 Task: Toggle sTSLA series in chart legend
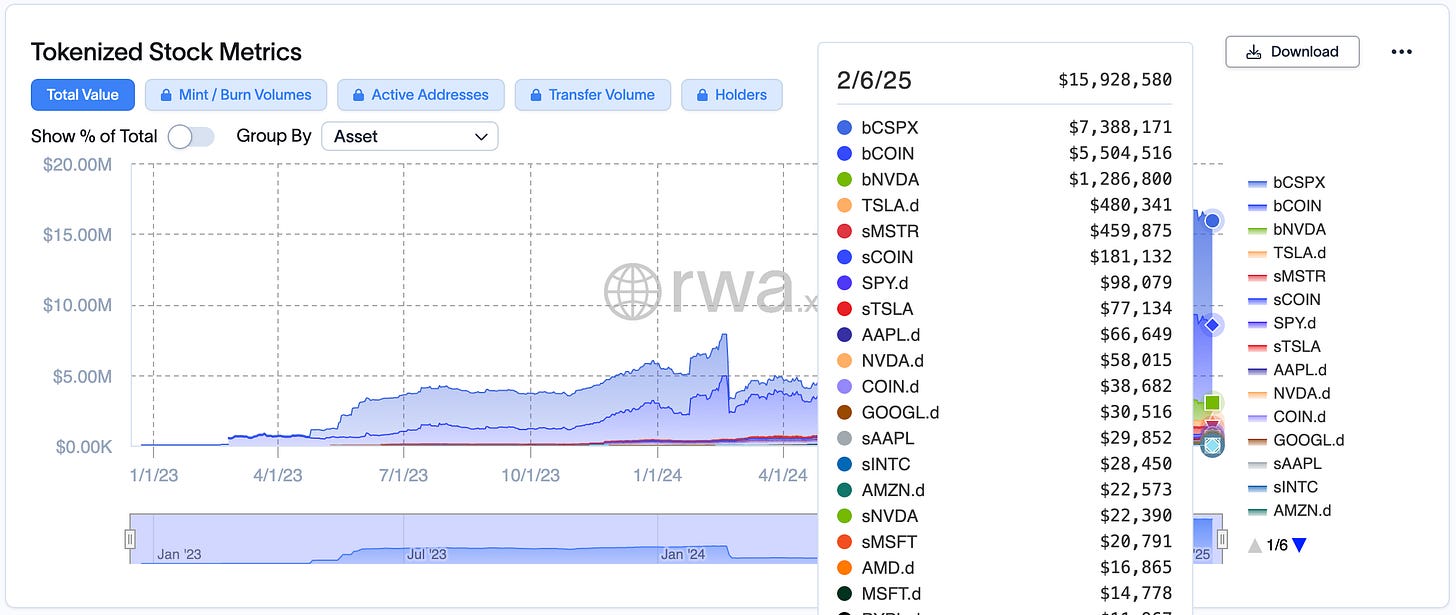pos(1285,346)
